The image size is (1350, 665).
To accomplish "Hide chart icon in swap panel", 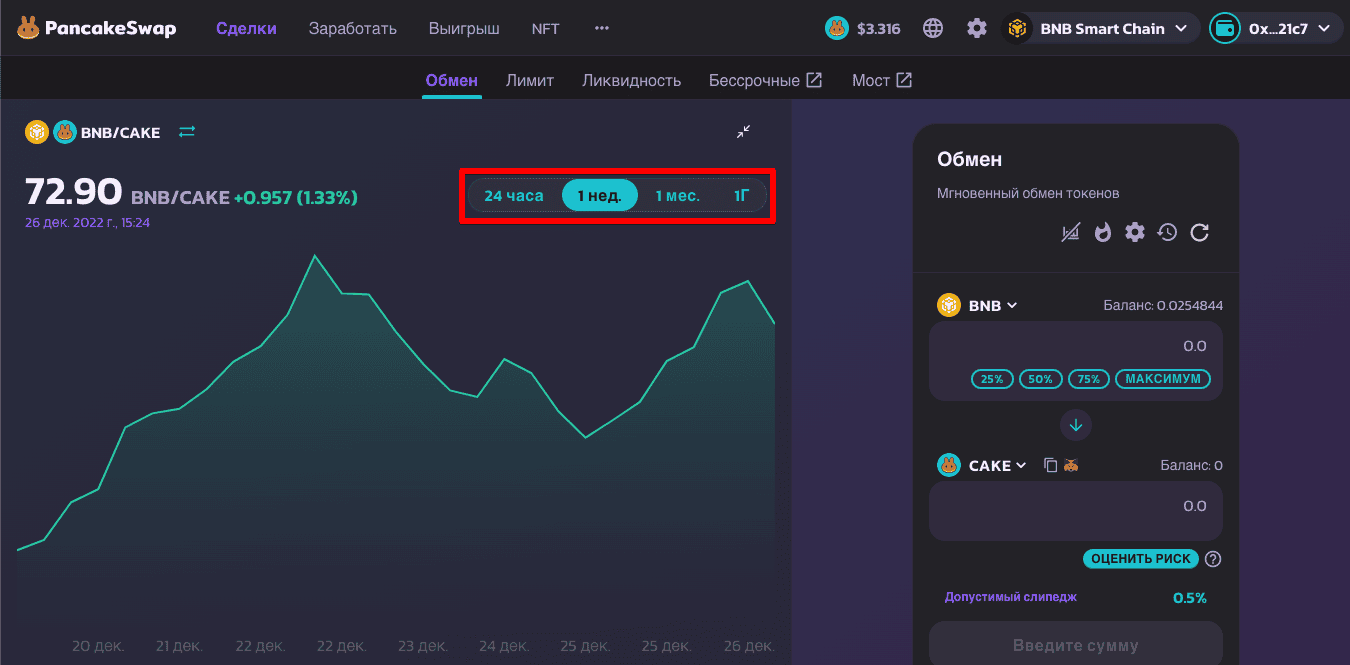I will coord(1071,233).
